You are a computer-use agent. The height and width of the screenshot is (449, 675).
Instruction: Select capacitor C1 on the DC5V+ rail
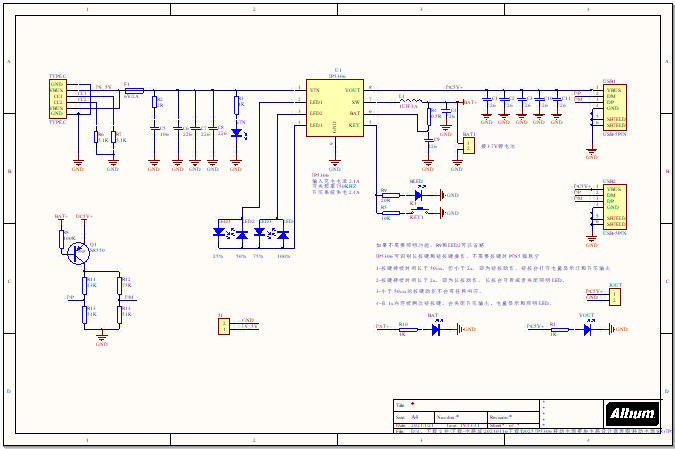tap(486, 99)
